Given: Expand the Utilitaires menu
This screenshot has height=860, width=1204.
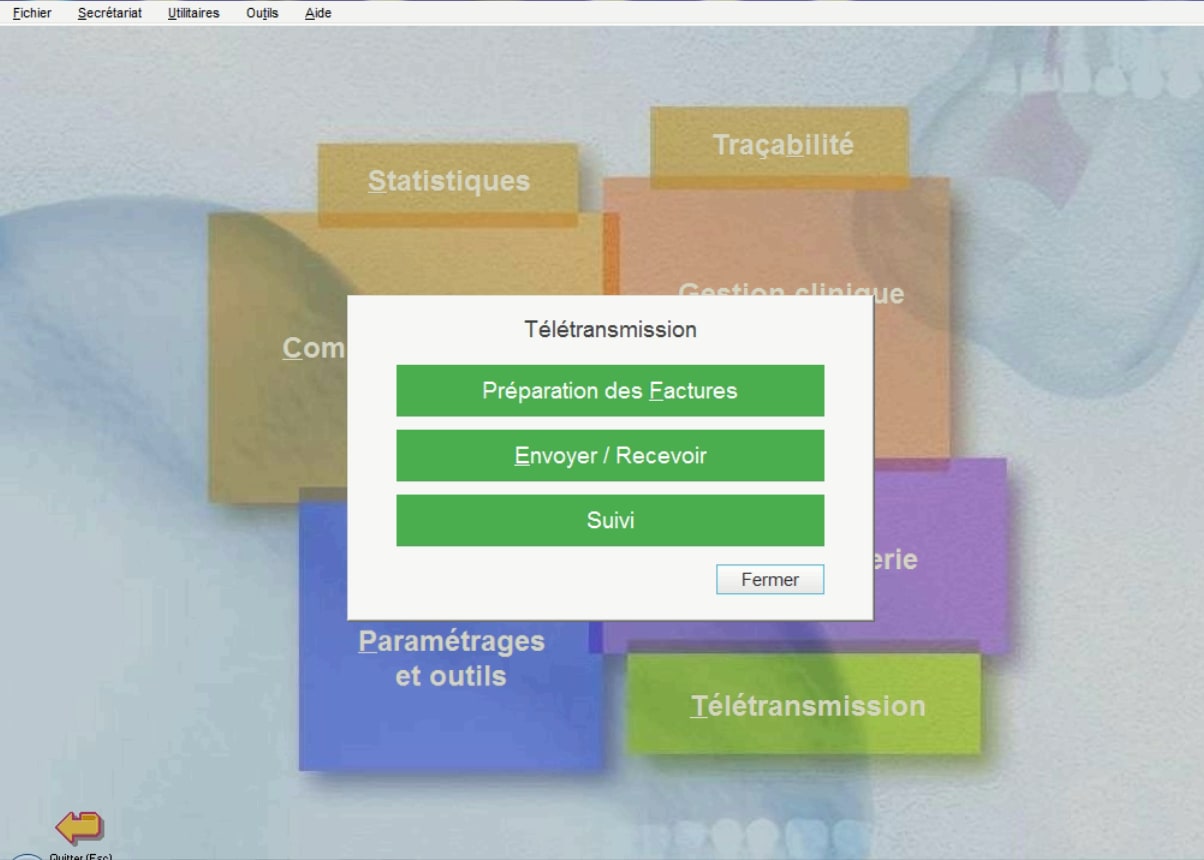Looking at the screenshot, I should [194, 13].
